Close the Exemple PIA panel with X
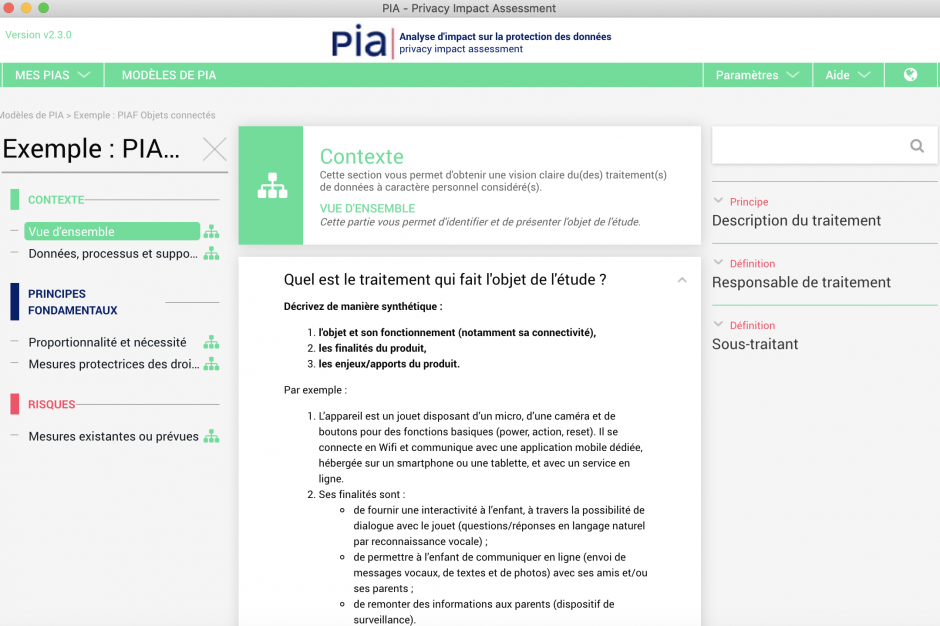 click(x=215, y=149)
